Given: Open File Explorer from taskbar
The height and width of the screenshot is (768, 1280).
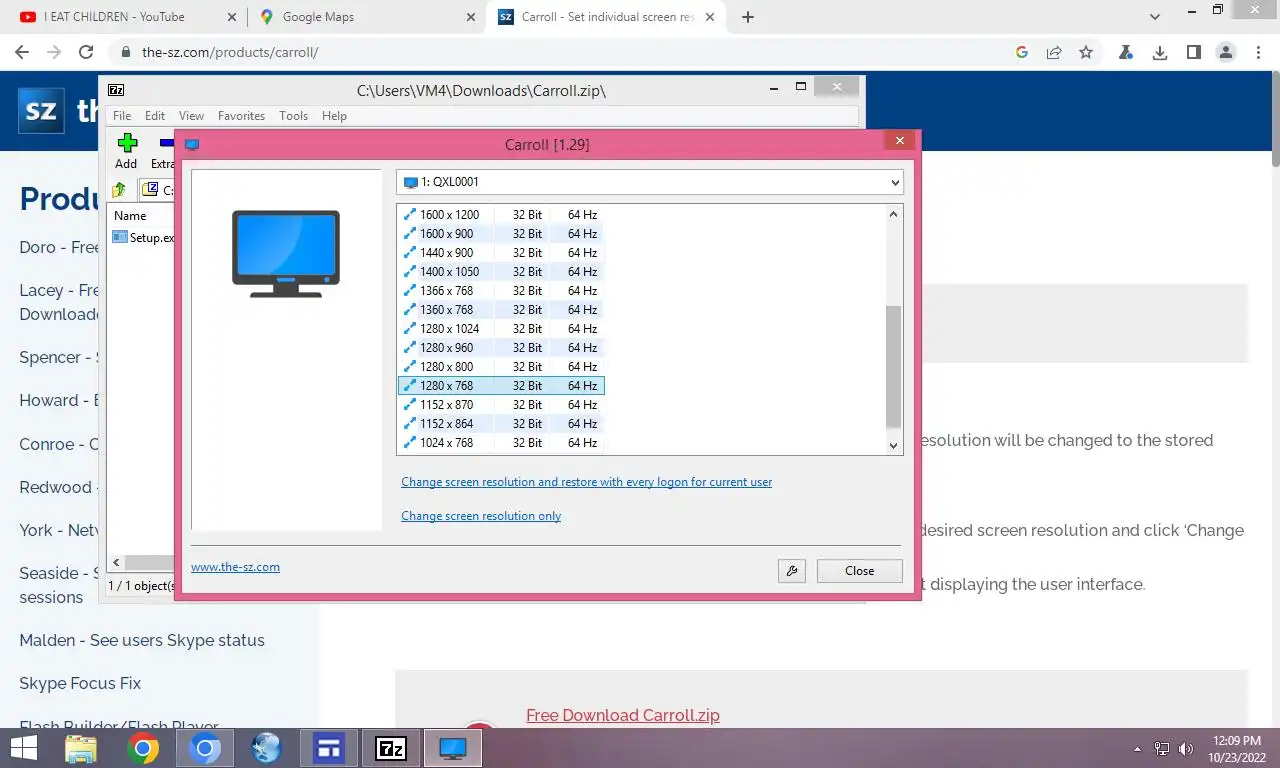Looking at the screenshot, I should coord(81,748).
